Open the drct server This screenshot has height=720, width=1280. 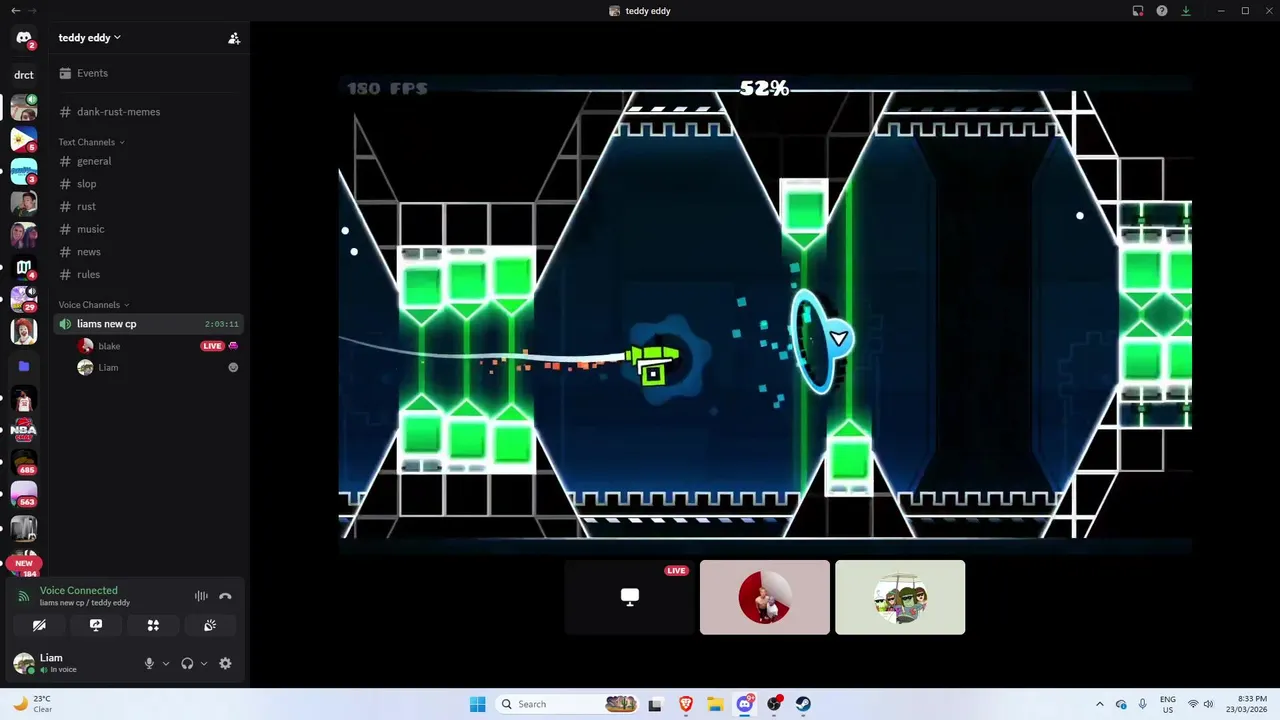click(24, 75)
